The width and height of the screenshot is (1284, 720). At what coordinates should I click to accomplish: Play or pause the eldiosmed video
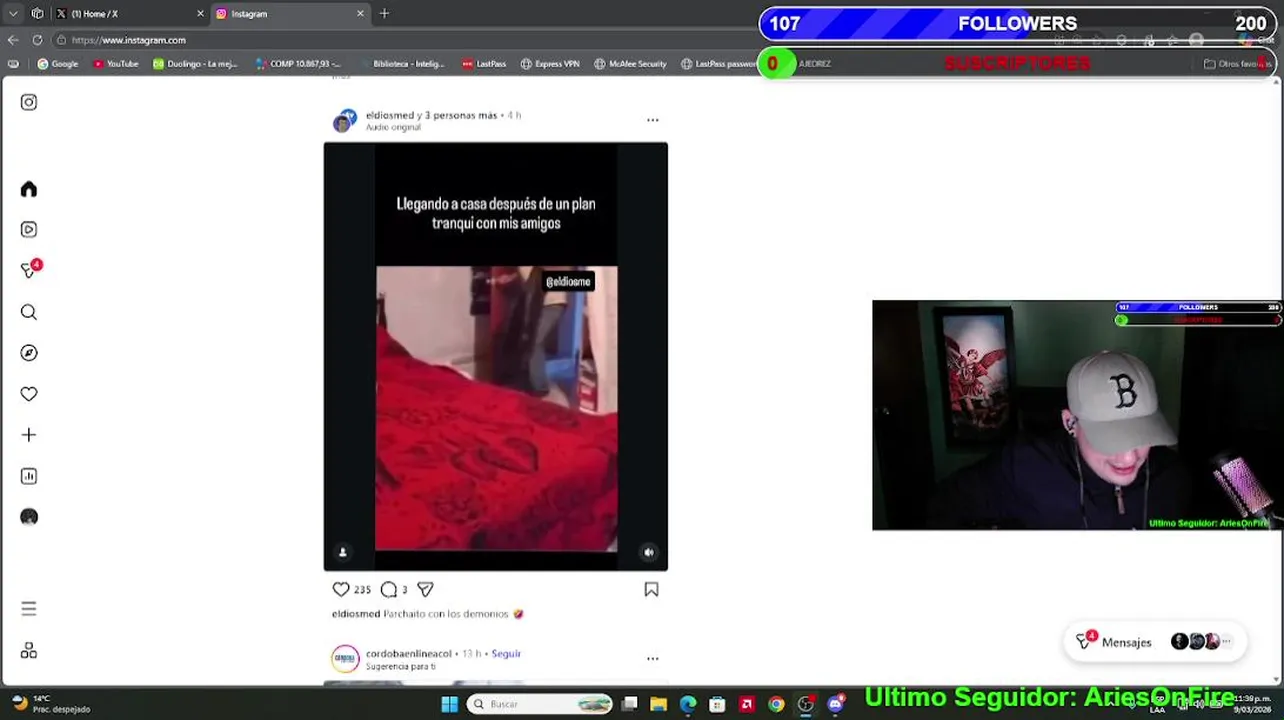[x=496, y=356]
